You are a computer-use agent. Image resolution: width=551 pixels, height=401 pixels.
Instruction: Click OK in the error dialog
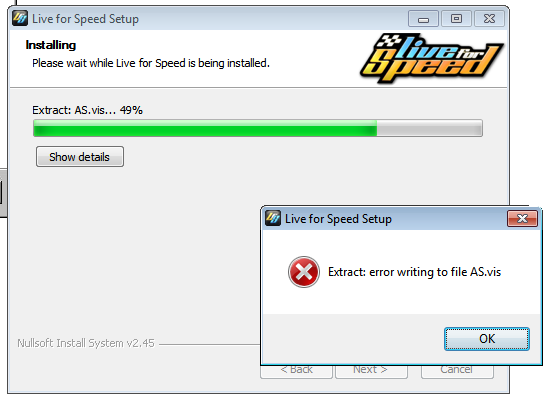[x=487, y=339]
